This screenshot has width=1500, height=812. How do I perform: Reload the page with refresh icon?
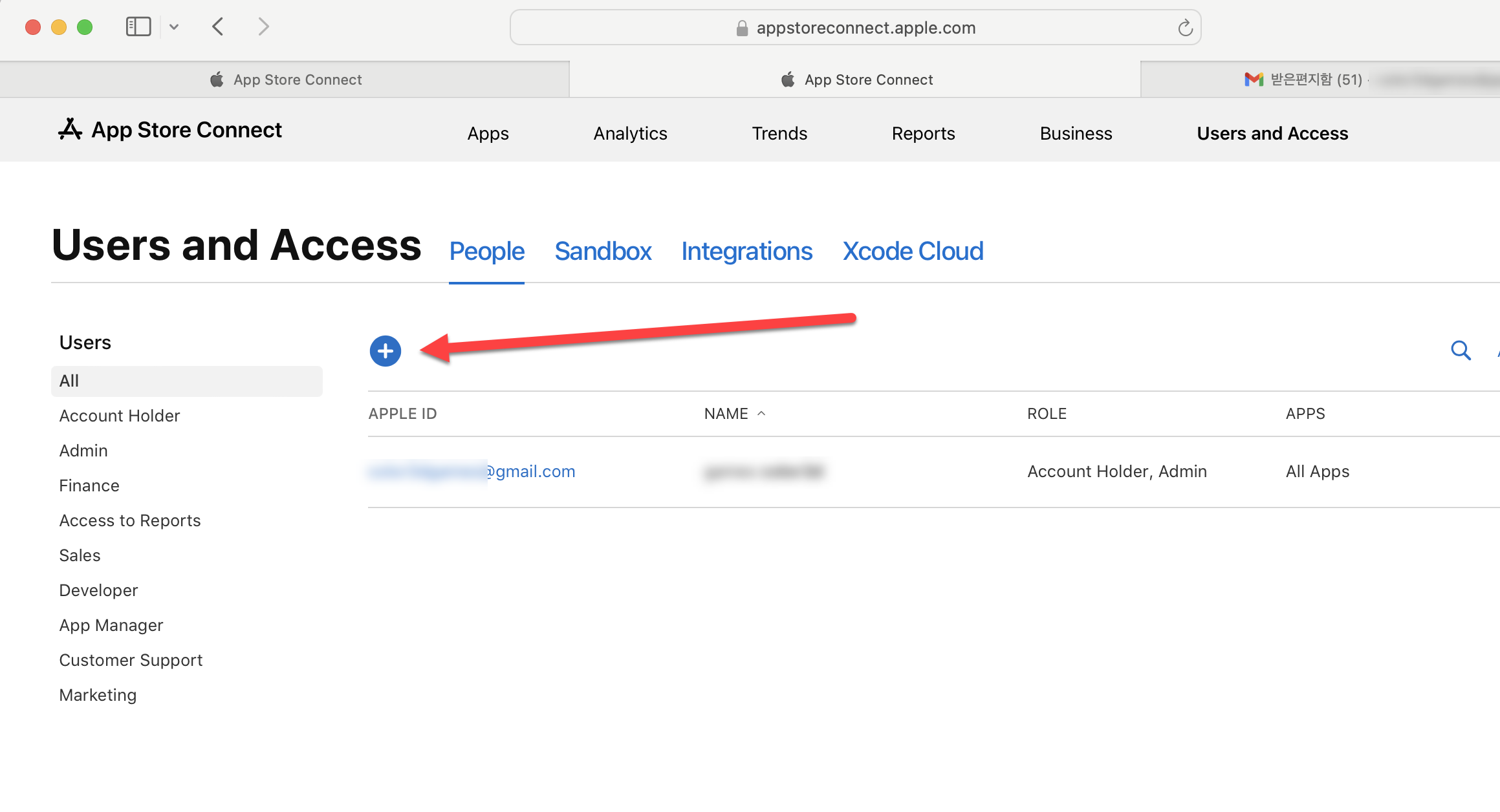[x=1185, y=28]
